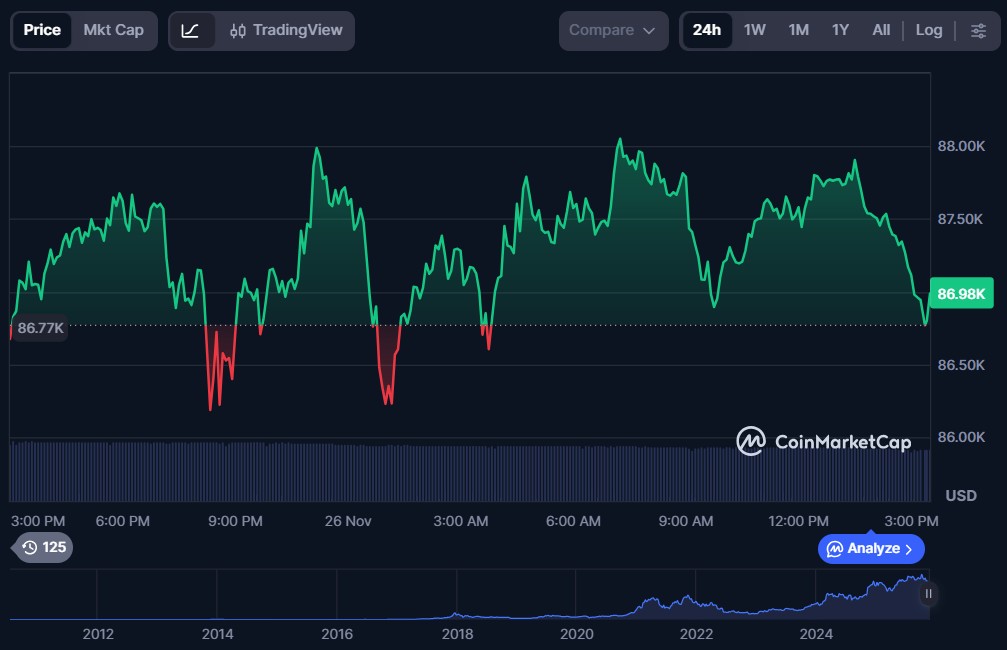Select the 1W time range tab
Screen dimensions: 1007x650
pyautogui.click(x=754, y=30)
